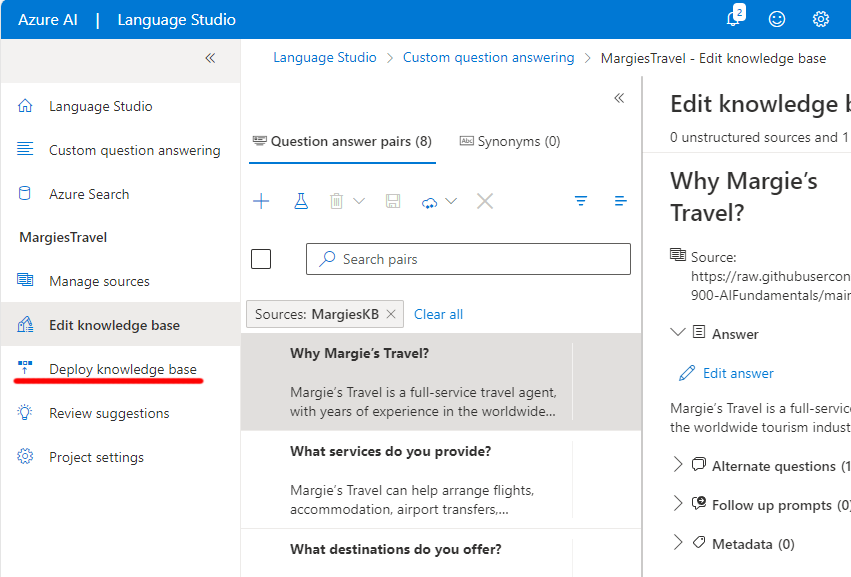Open the filter icon in the toolbar

coord(581,201)
